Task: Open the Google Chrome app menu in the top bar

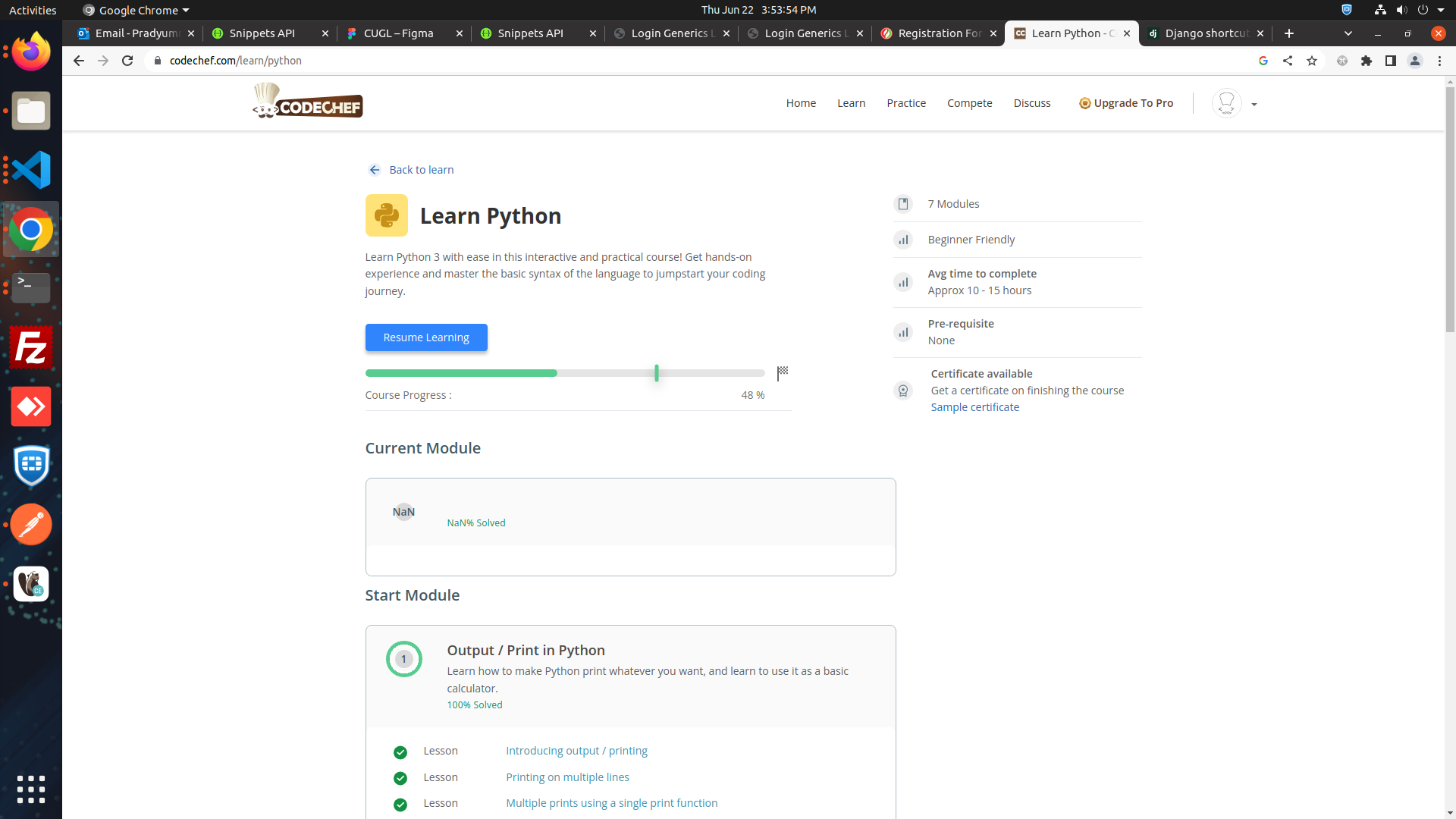Action: click(136, 10)
